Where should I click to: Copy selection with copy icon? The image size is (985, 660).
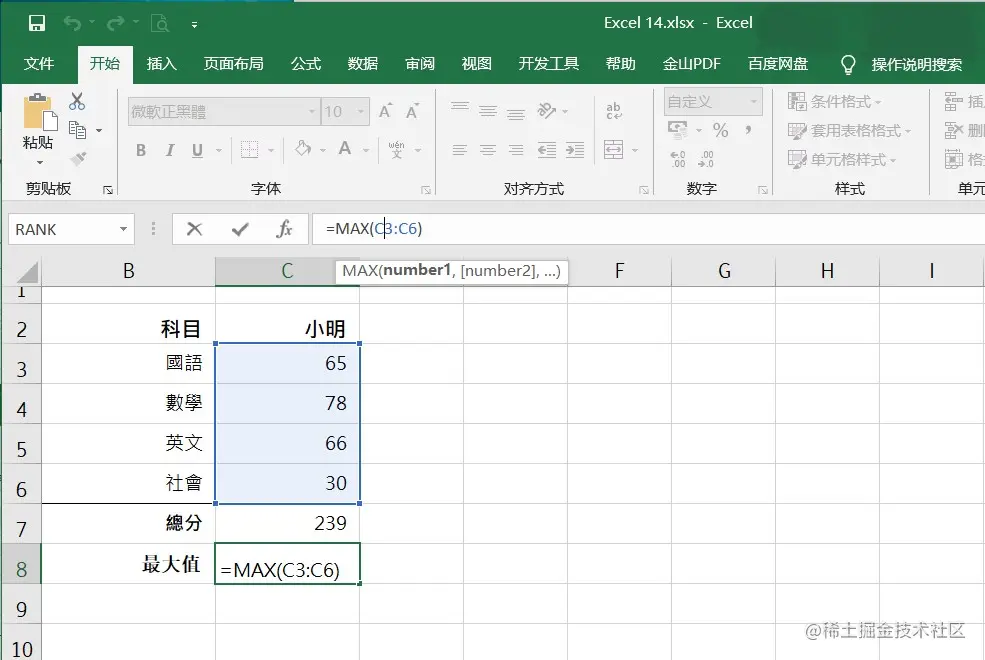78,130
